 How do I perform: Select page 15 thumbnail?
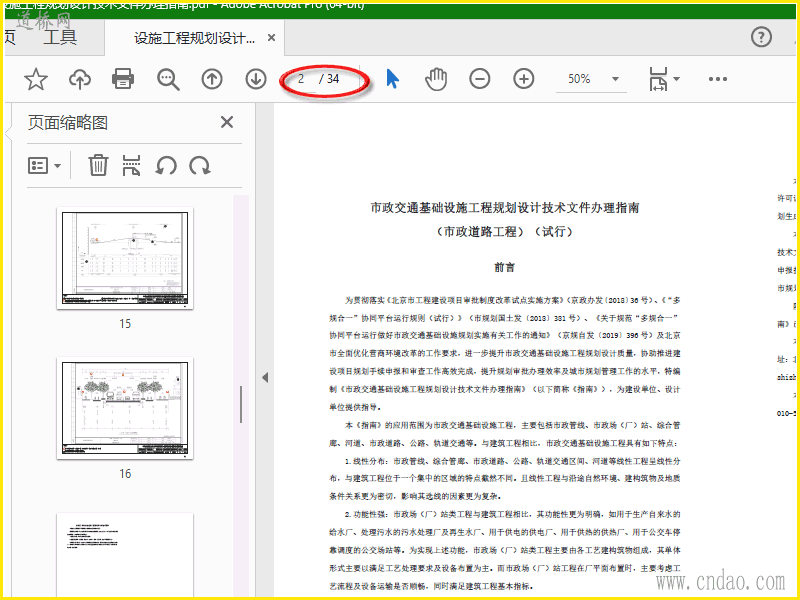(x=125, y=258)
